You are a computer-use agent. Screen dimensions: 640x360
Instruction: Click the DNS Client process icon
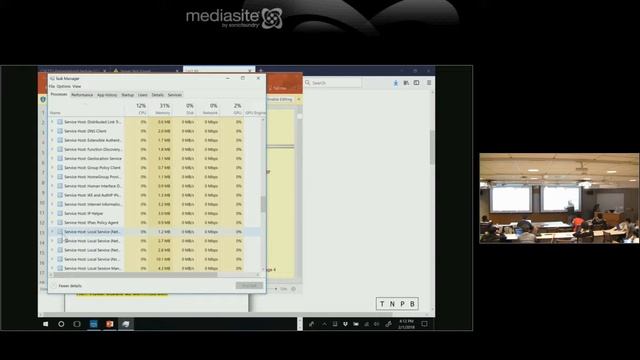tap(60, 131)
